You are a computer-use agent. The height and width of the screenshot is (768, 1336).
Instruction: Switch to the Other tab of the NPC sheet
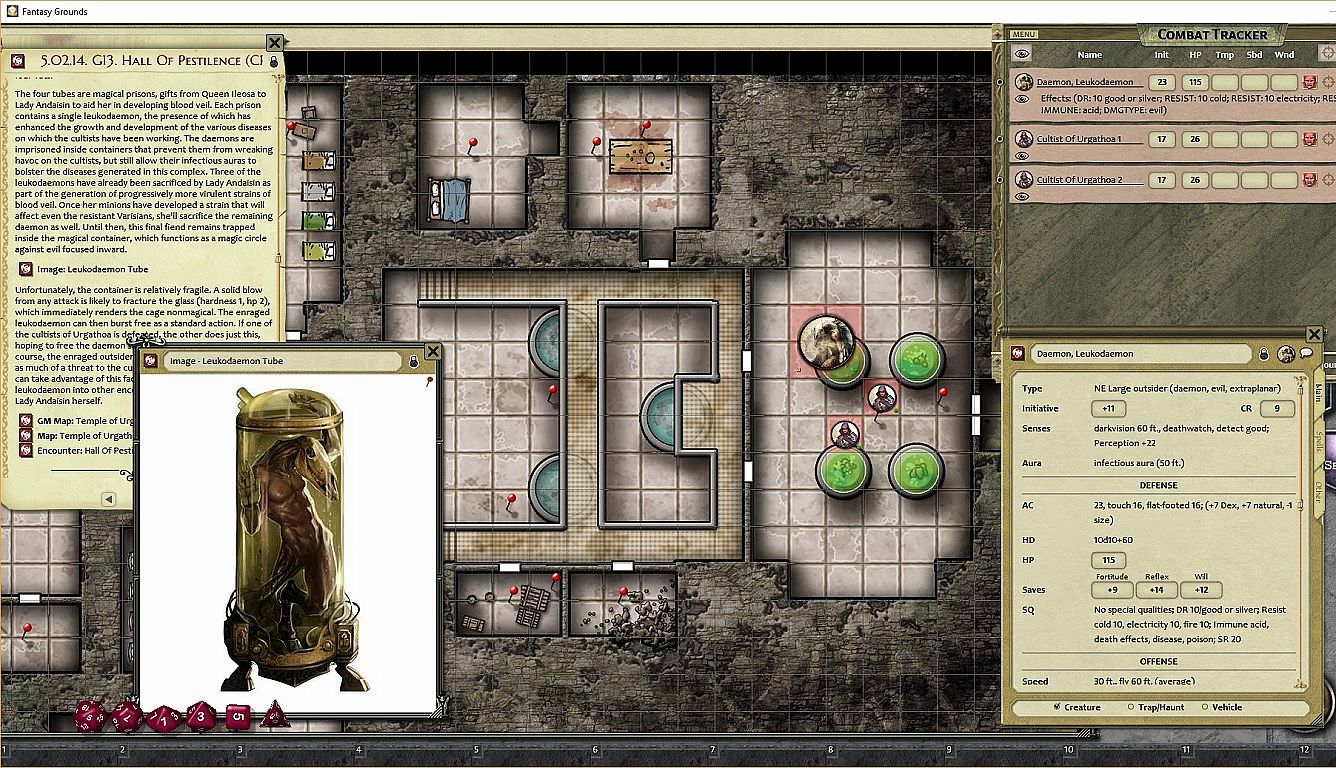tap(1318, 491)
